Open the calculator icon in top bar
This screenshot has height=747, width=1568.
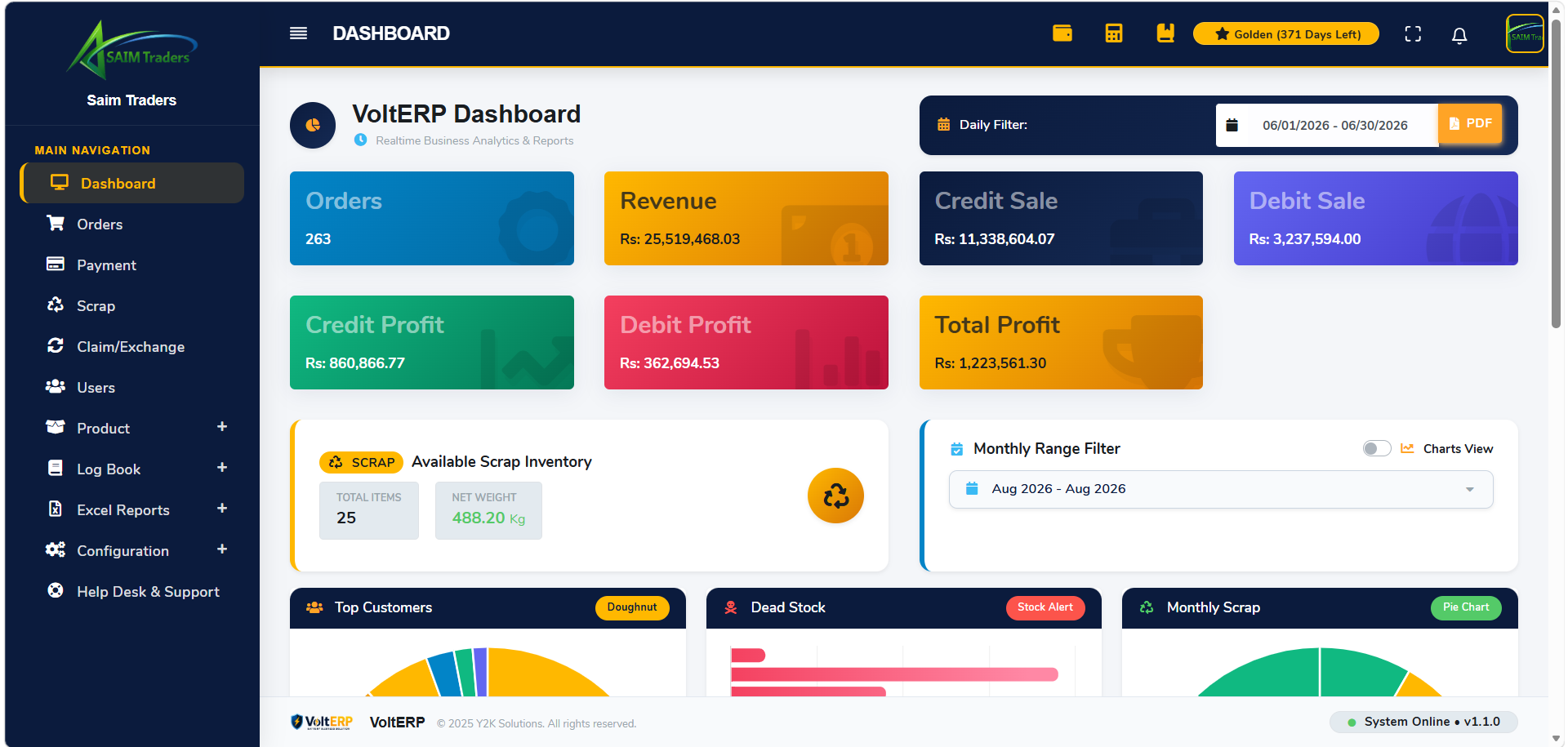1114,33
